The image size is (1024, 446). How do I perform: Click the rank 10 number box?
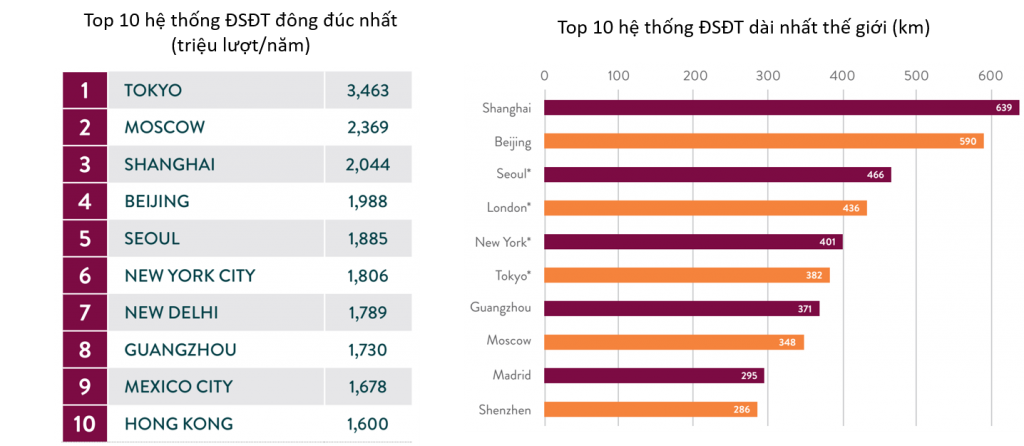[85, 423]
